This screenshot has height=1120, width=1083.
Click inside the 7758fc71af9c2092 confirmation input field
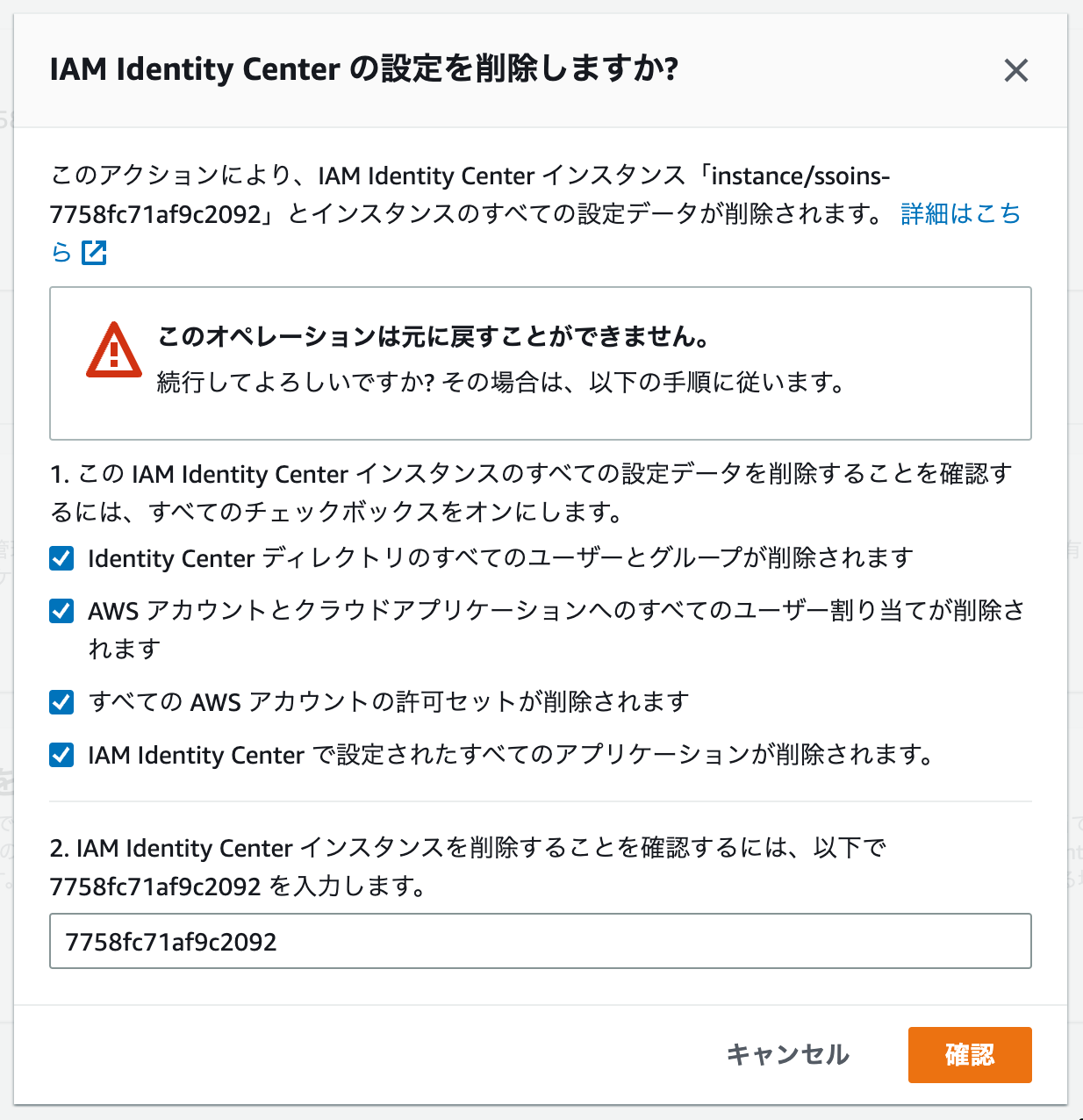coord(540,940)
